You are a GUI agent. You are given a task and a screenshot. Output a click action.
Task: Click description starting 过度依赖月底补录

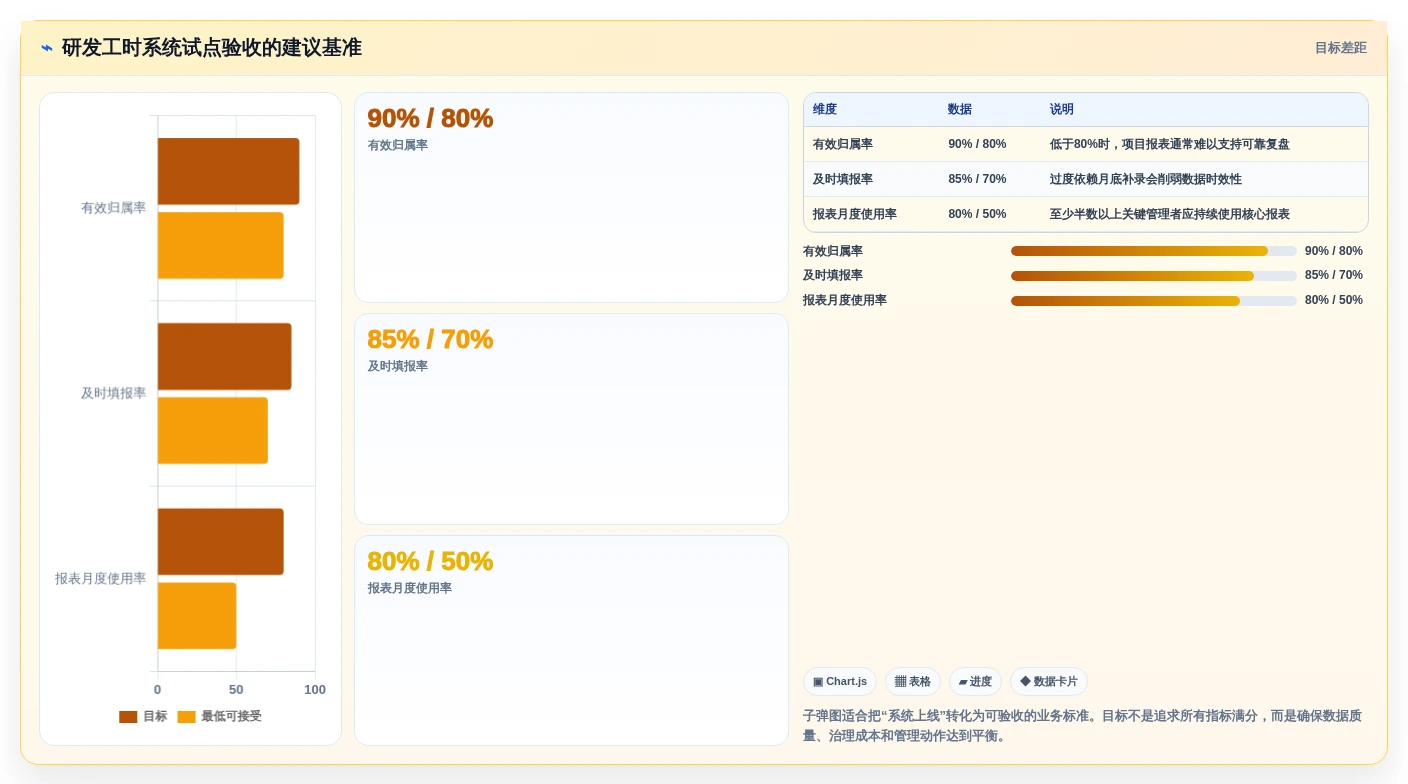pyautogui.click(x=1146, y=179)
